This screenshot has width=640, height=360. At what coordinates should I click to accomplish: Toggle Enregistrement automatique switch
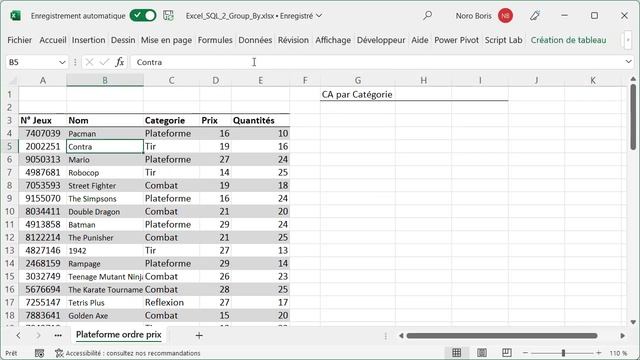143,16
